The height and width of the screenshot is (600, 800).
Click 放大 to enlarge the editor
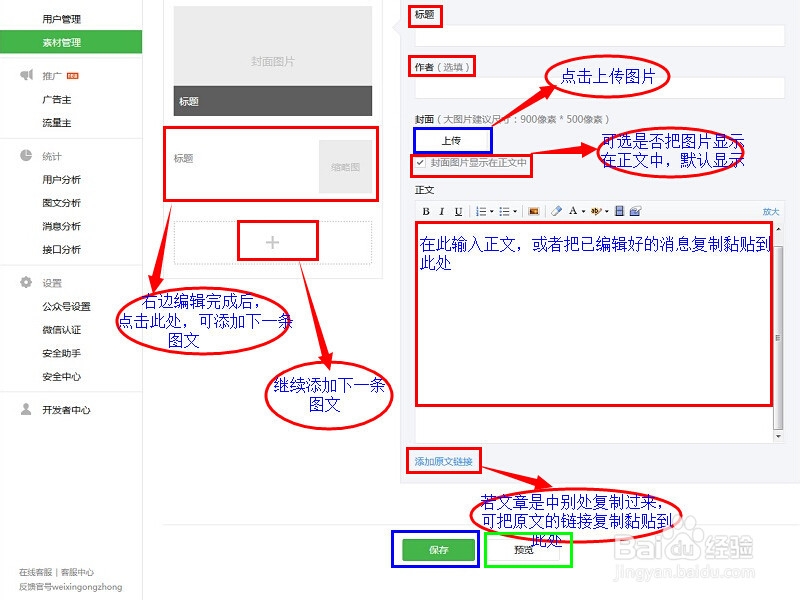click(769, 211)
